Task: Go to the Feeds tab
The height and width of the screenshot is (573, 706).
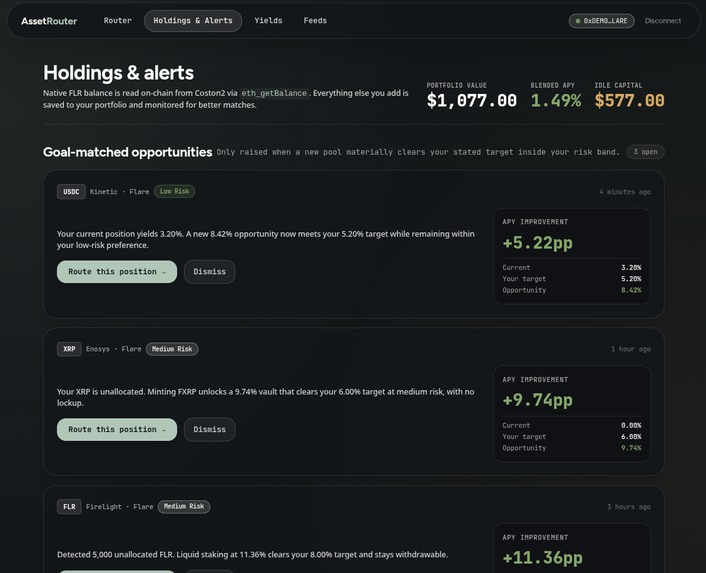Action: [315, 21]
